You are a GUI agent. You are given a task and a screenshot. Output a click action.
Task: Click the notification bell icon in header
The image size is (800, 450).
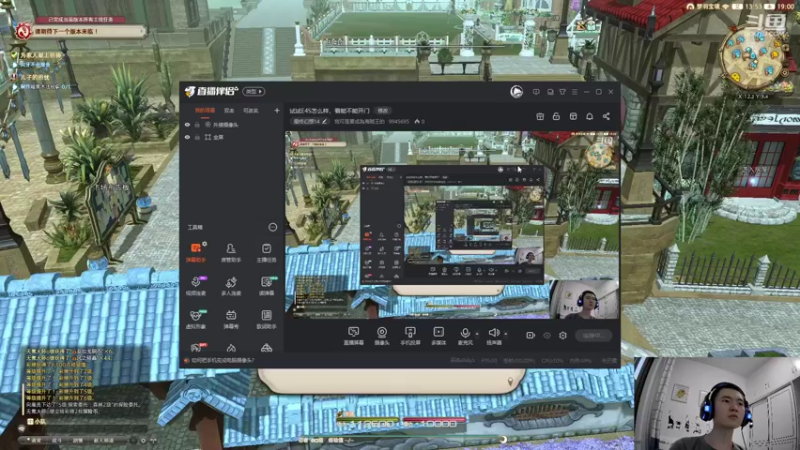click(x=589, y=116)
